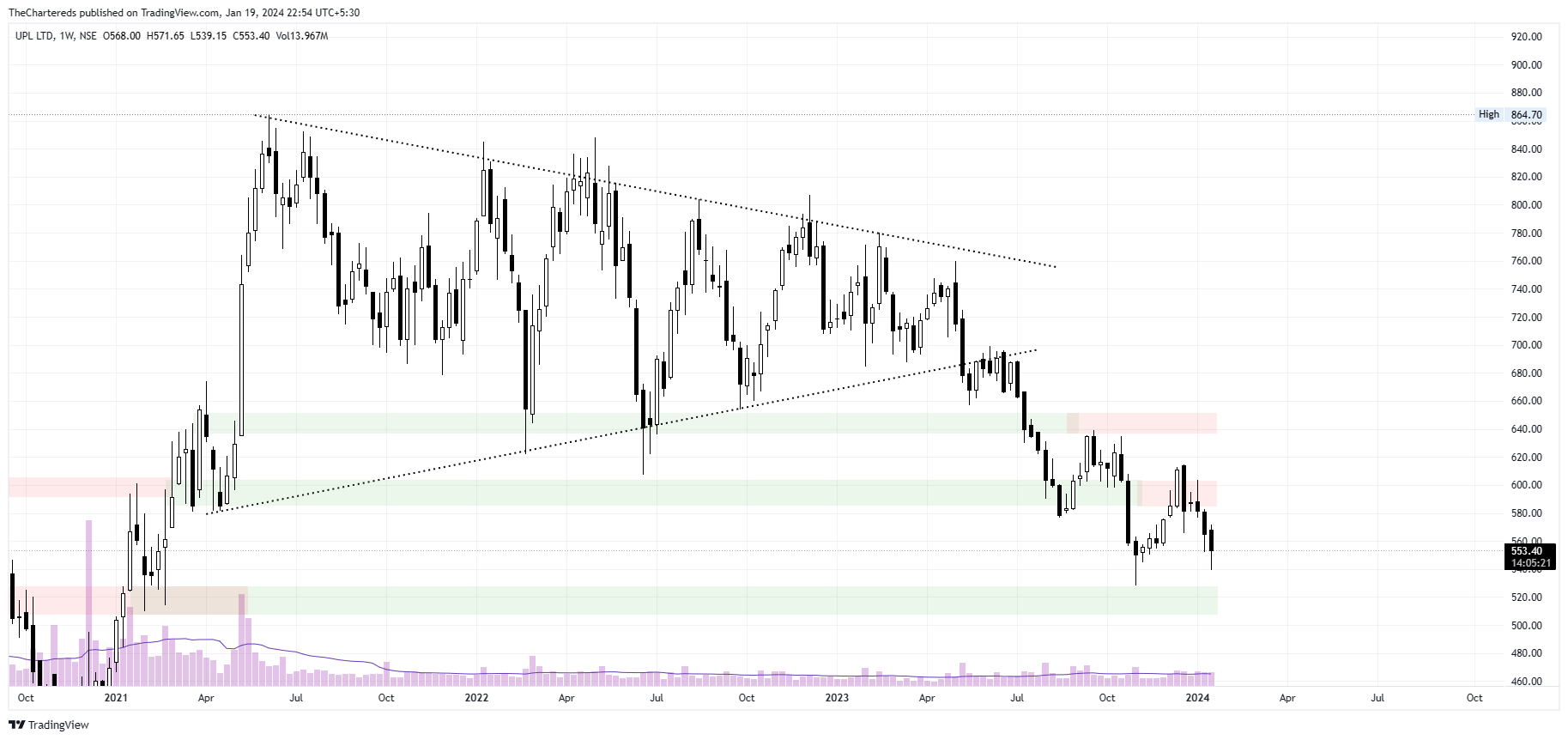The height and width of the screenshot is (740, 1568).
Task: Click the current price label 553.40
Action: click(x=1527, y=551)
